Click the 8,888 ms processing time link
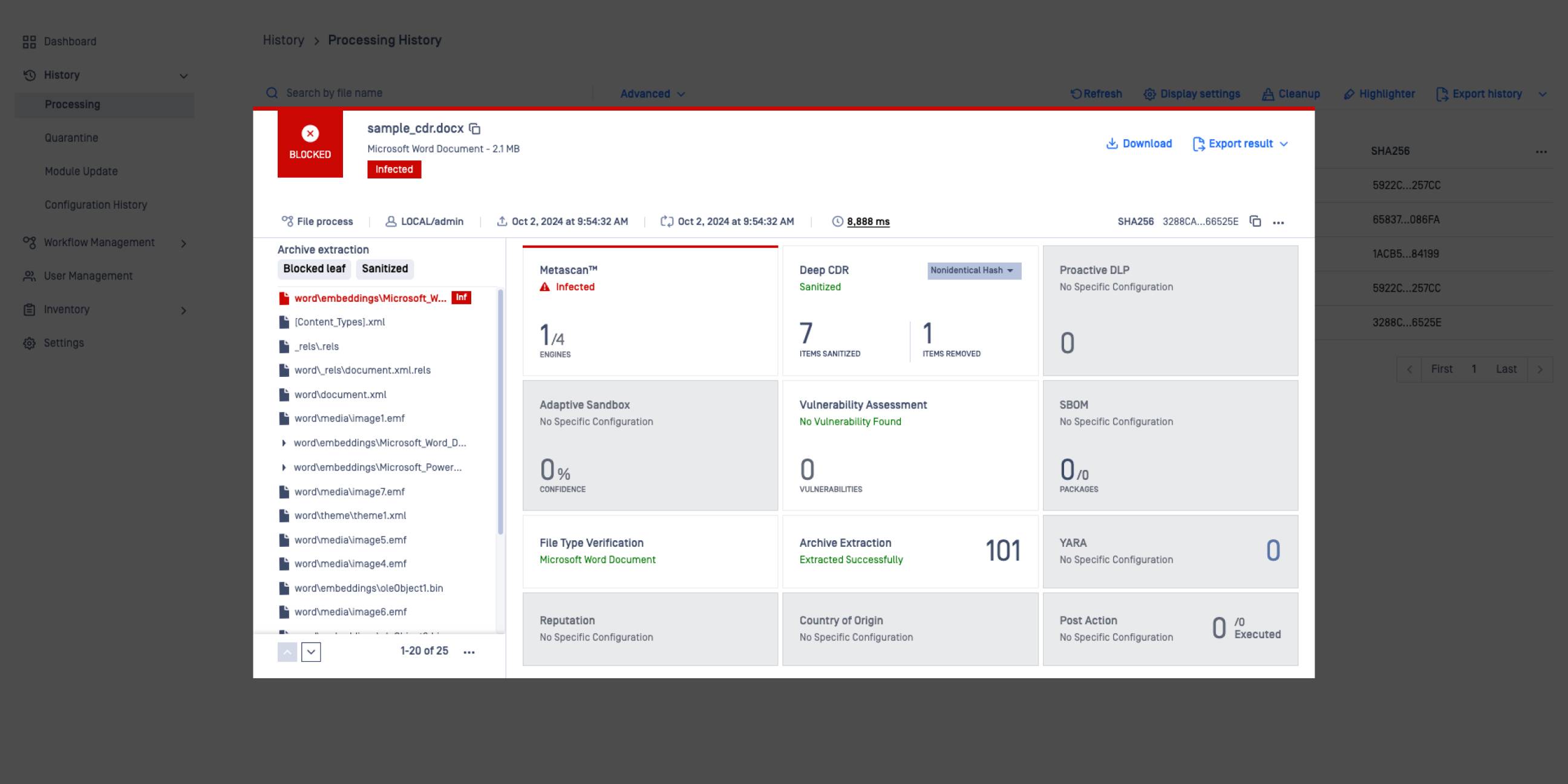1568x784 pixels. tap(868, 221)
